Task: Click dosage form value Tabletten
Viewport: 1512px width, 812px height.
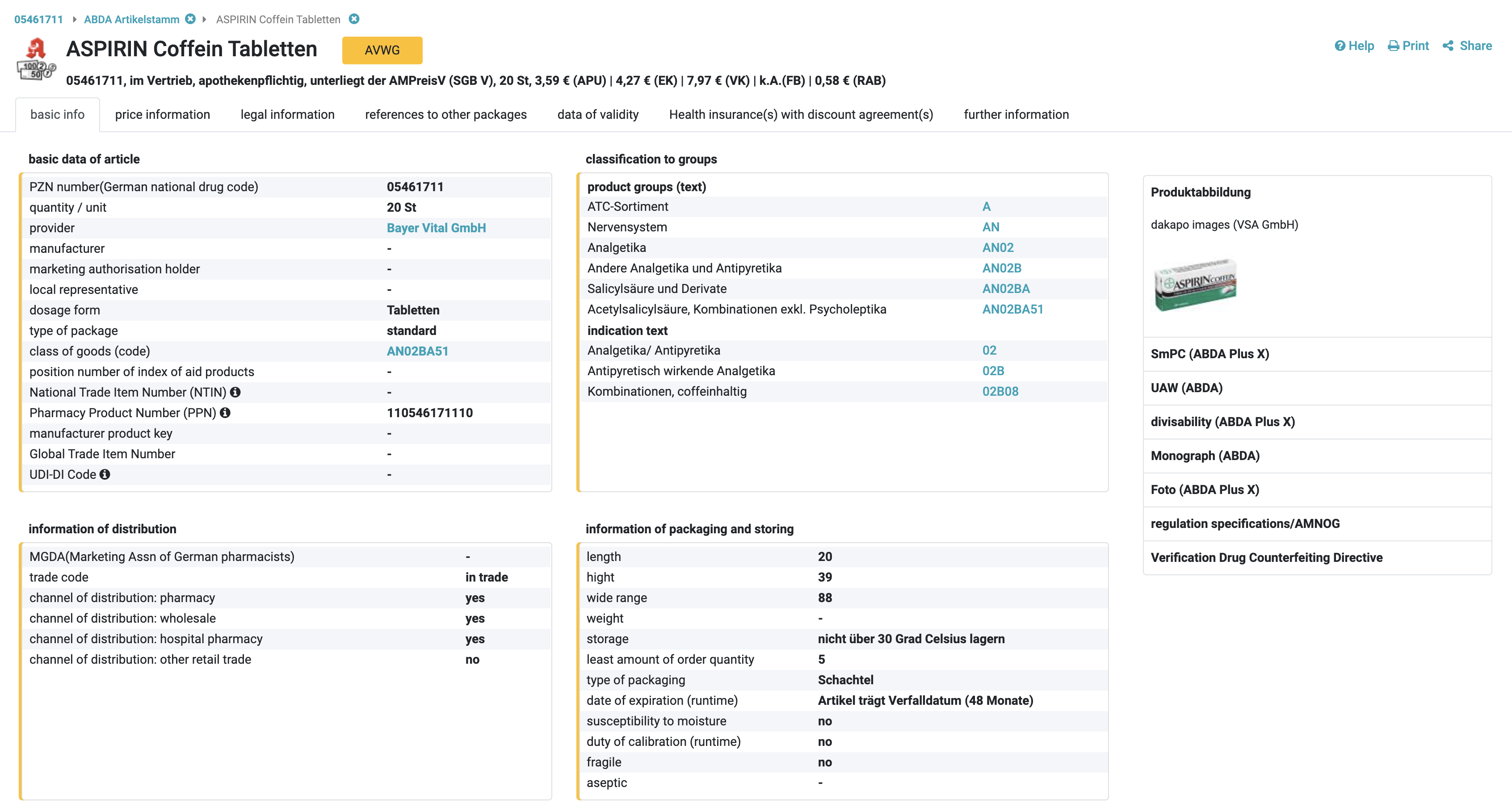Action: pyautogui.click(x=413, y=310)
